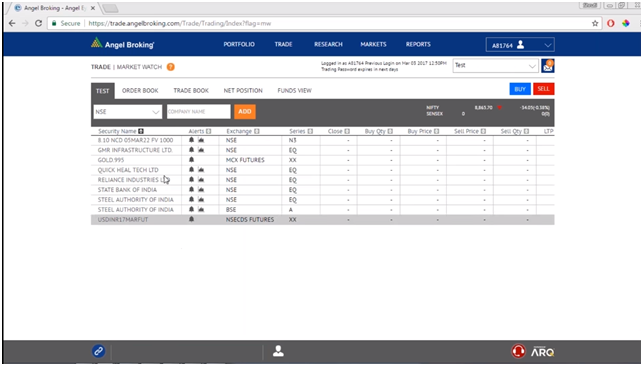Click the orange help question mark icon
This screenshot has width=643, height=366.
pyautogui.click(x=171, y=67)
